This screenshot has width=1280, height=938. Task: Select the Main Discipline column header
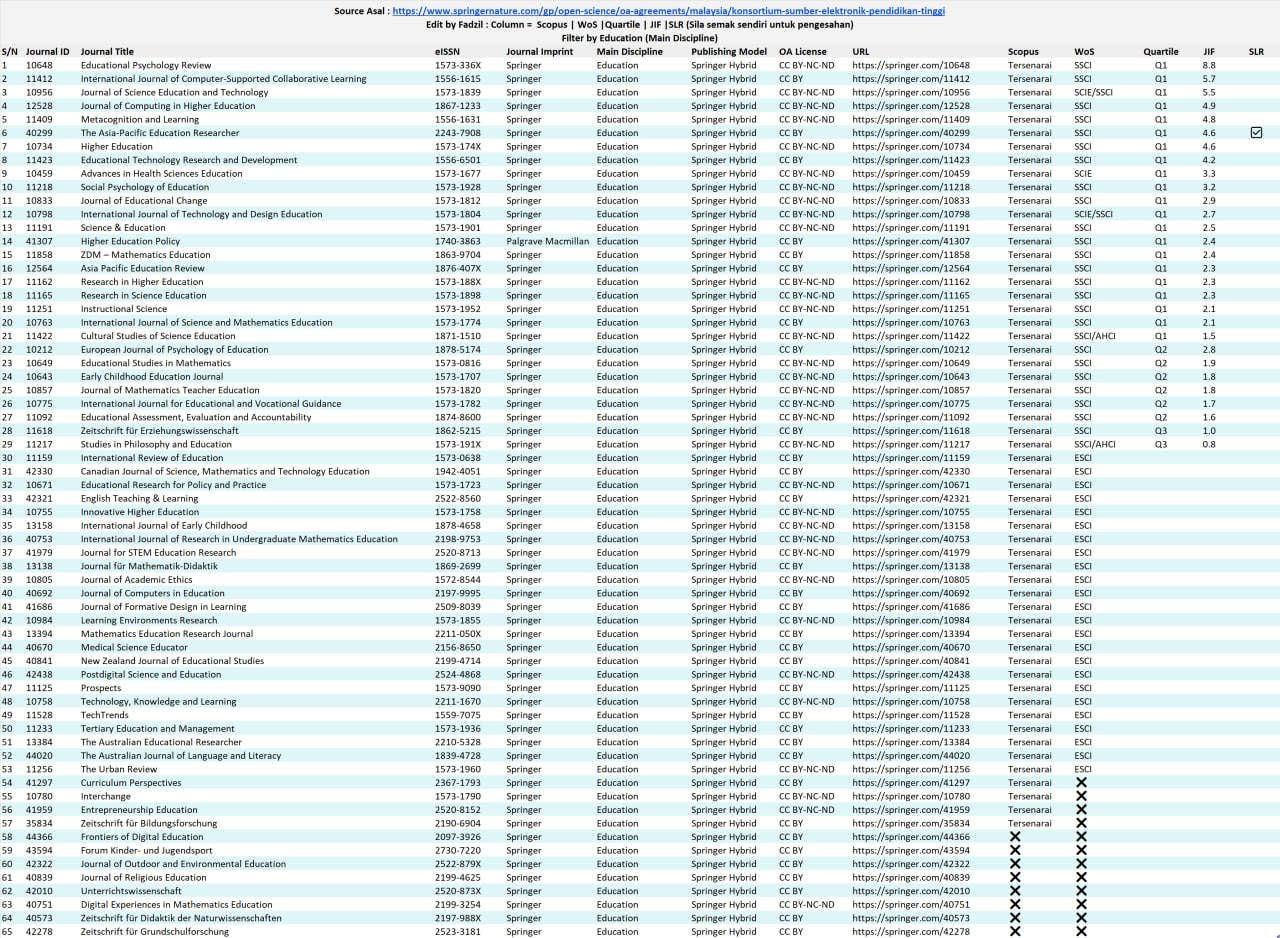pyautogui.click(x=630, y=51)
